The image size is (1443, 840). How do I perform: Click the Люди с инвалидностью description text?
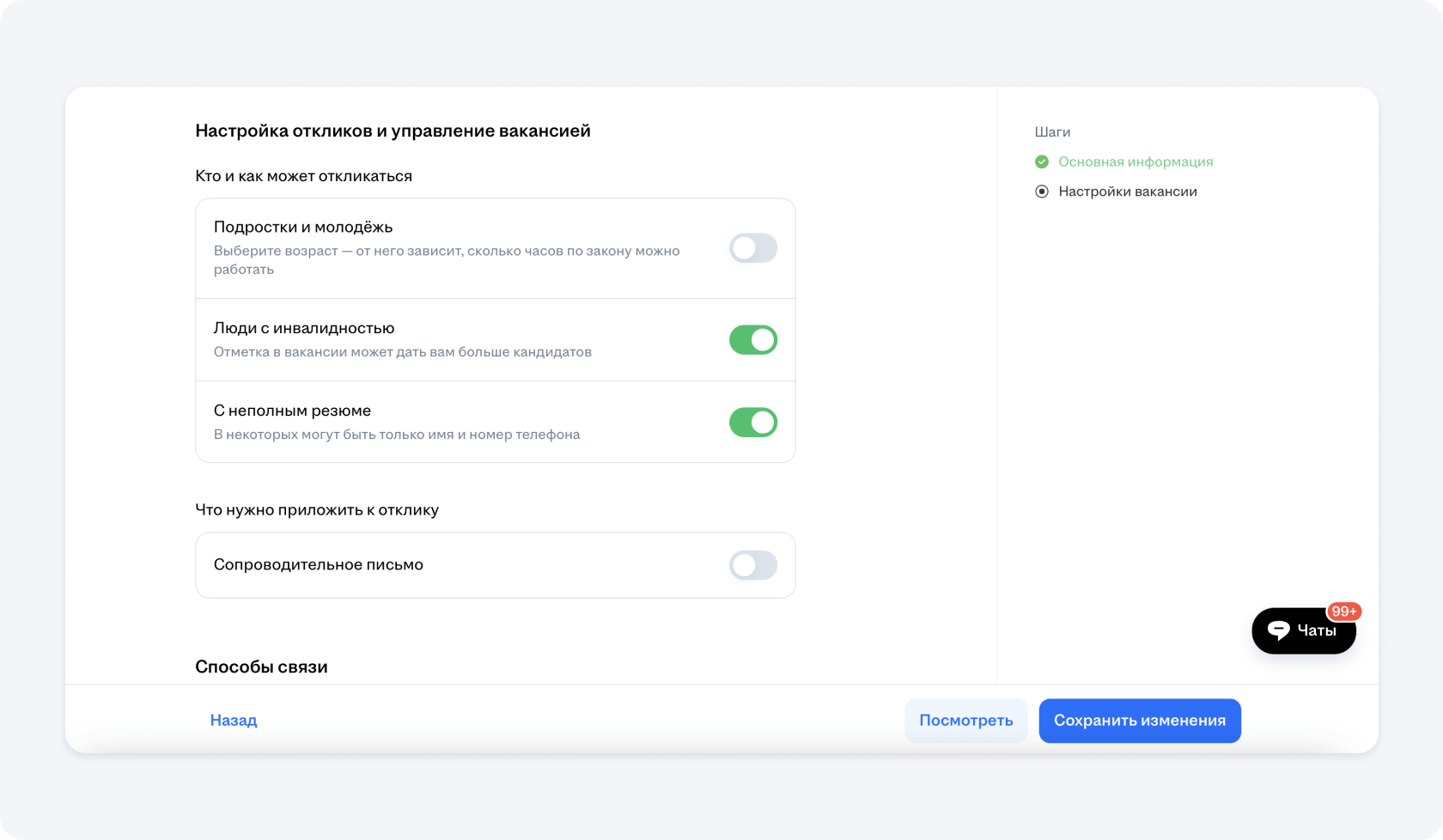coord(402,352)
